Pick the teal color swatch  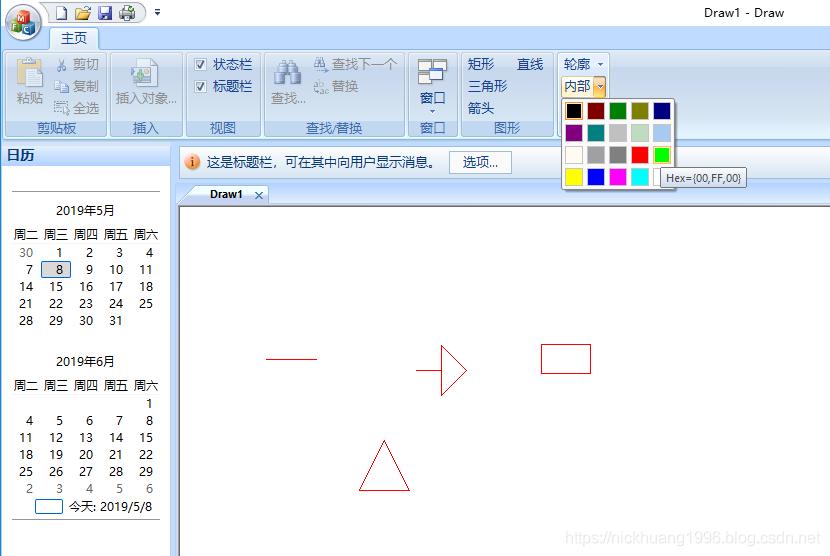click(596, 133)
